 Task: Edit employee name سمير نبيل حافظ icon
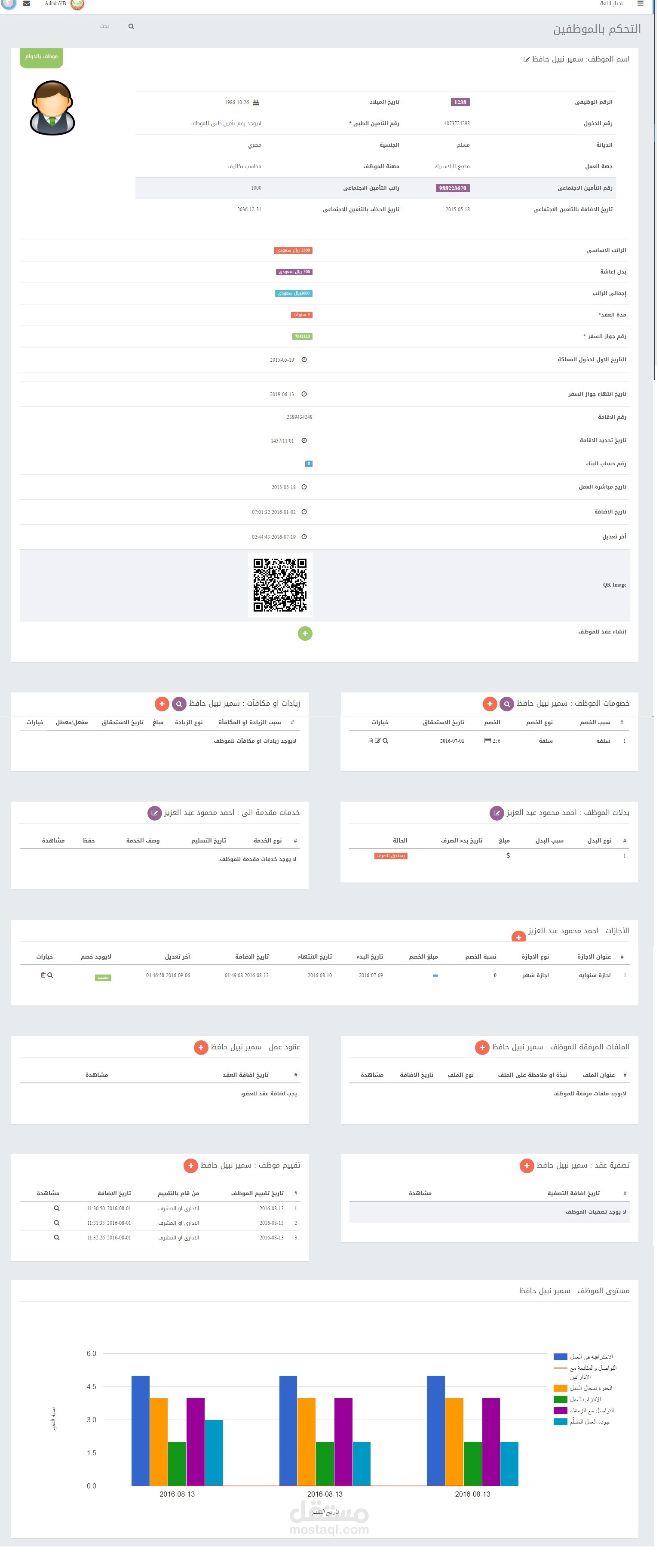pyautogui.click(x=526, y=60)
